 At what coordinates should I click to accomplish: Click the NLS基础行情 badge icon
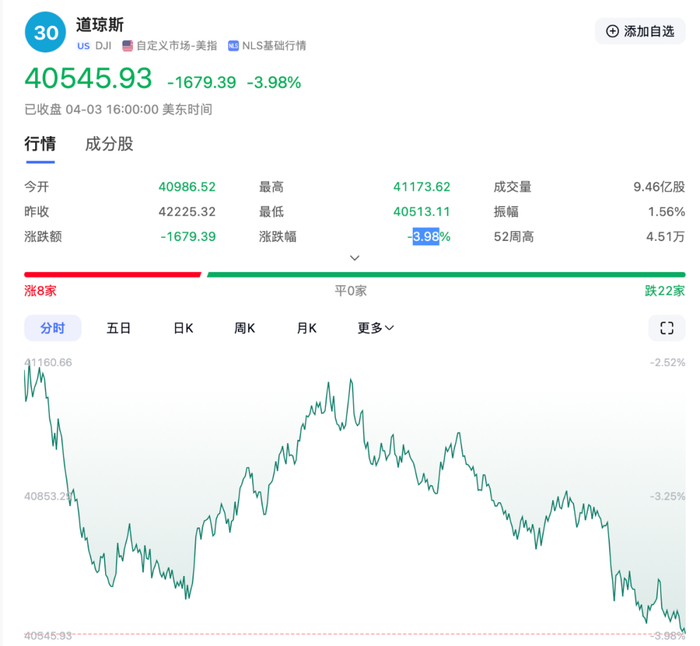[x=233, y=46]
